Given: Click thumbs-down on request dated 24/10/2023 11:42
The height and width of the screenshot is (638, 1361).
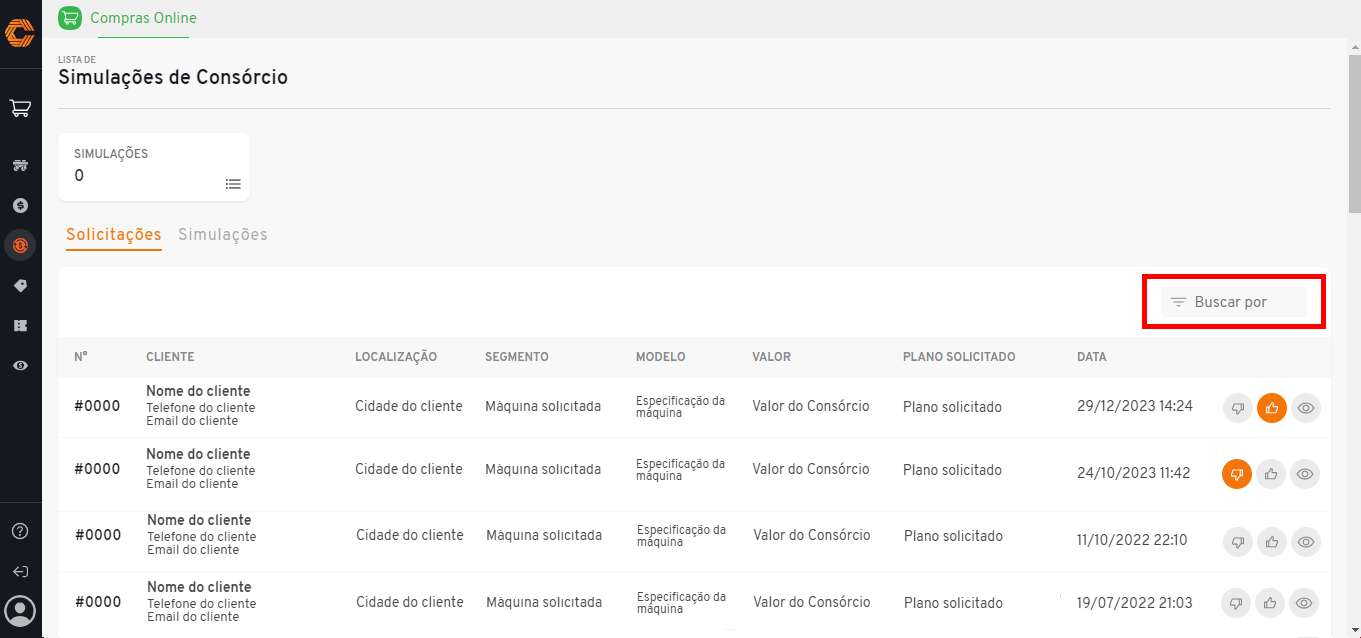Looking at the screenshot, I should (x=1237, y=474).
